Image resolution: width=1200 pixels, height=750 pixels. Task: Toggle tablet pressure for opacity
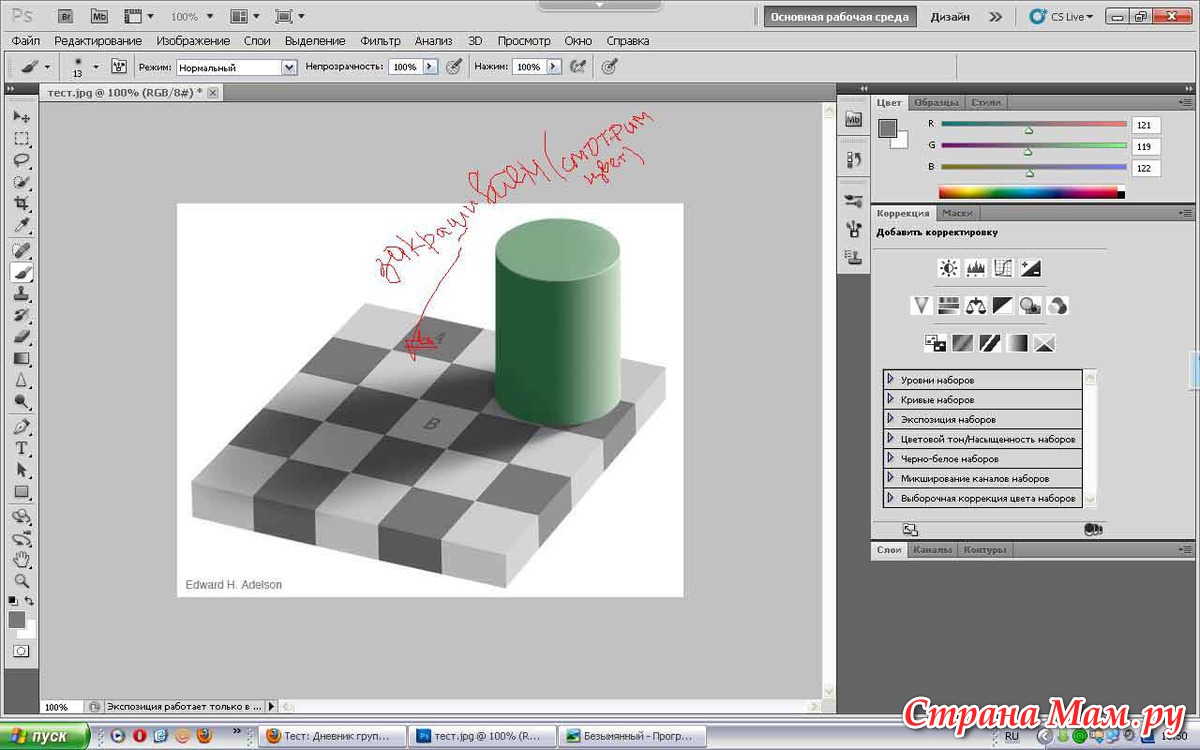tap(453, 67)
